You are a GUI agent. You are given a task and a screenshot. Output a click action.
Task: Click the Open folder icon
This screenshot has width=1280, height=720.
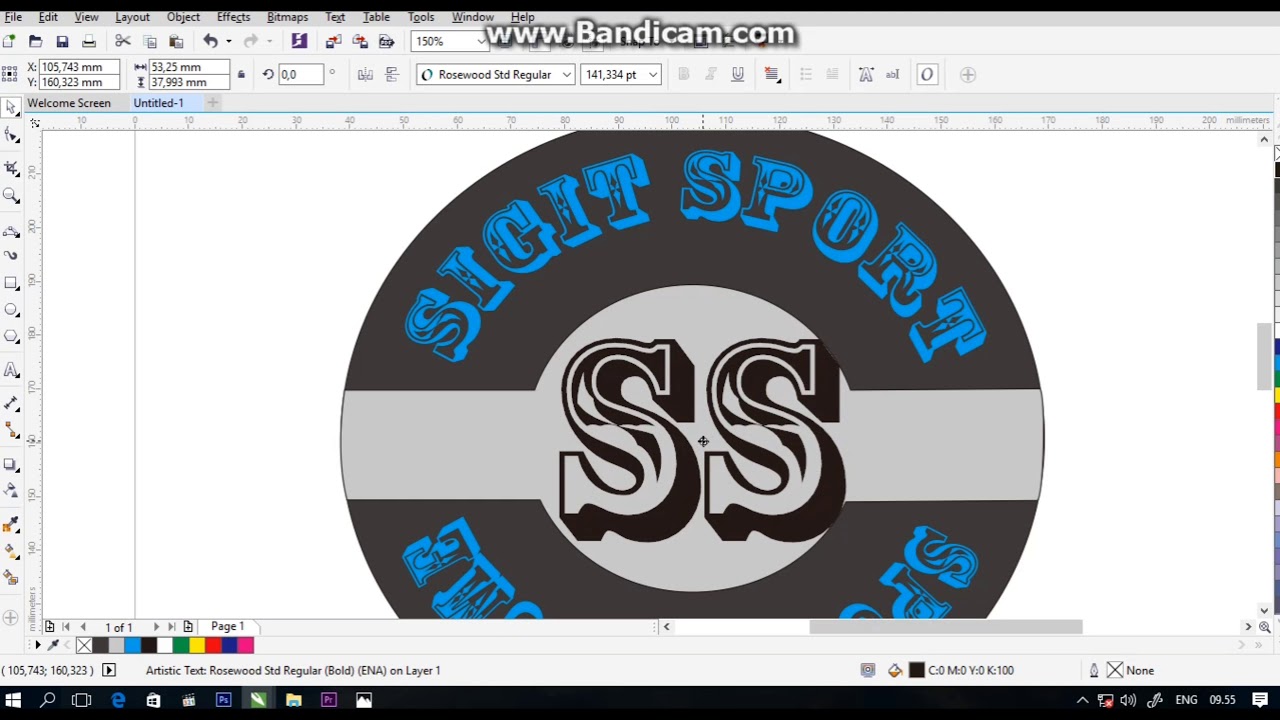35,41
